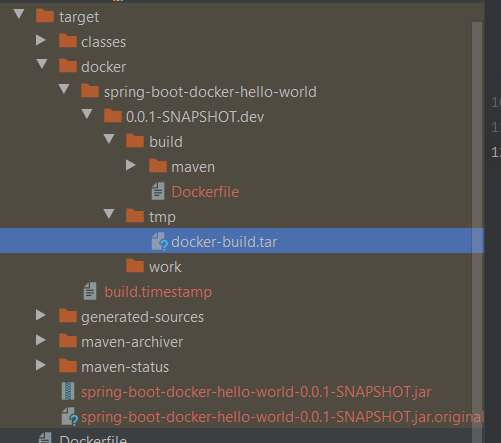Expand the maven folder arrow
This screenshot has width=501, height=443.
(x=131, y=165)
